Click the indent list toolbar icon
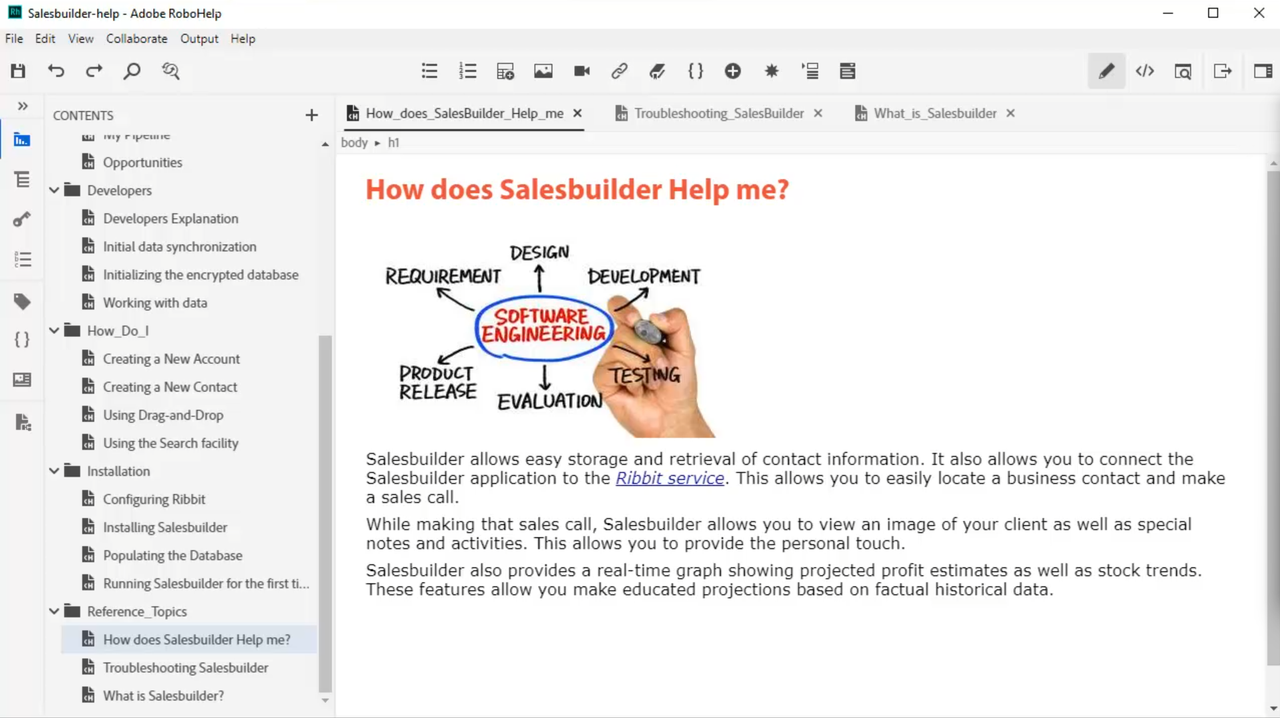This screenshot has width=1280, height=718. point(810,71)
